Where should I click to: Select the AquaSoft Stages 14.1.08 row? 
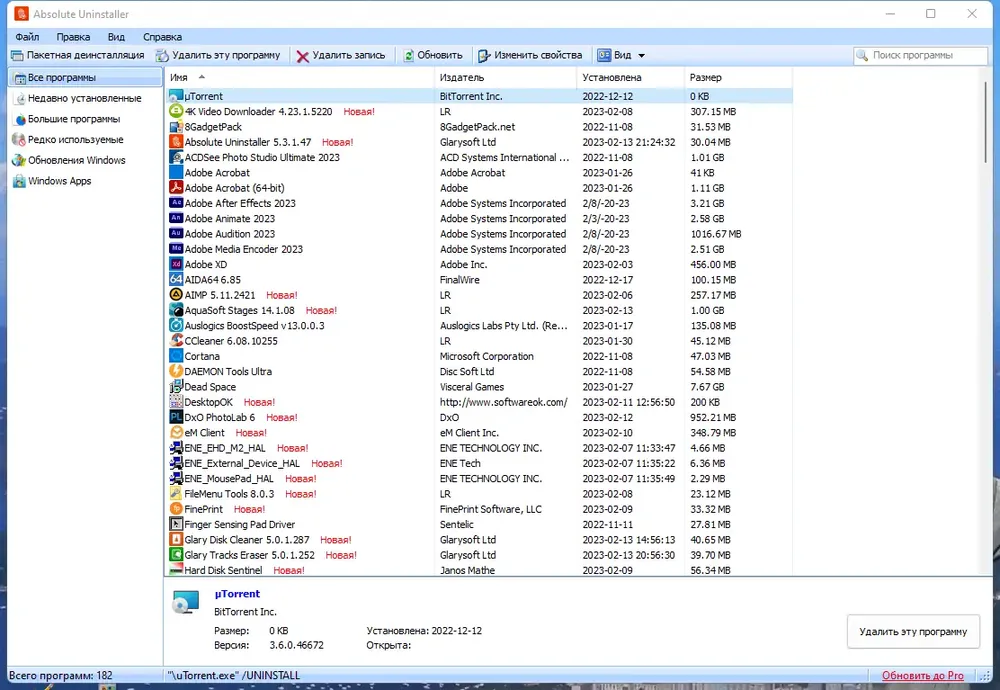[x=479, y=310]
